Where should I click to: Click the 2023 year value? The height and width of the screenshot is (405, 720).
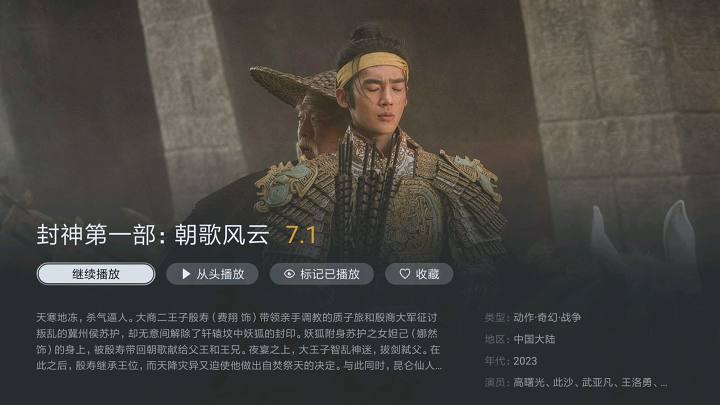pyautogui.click(x=525, y=361)
